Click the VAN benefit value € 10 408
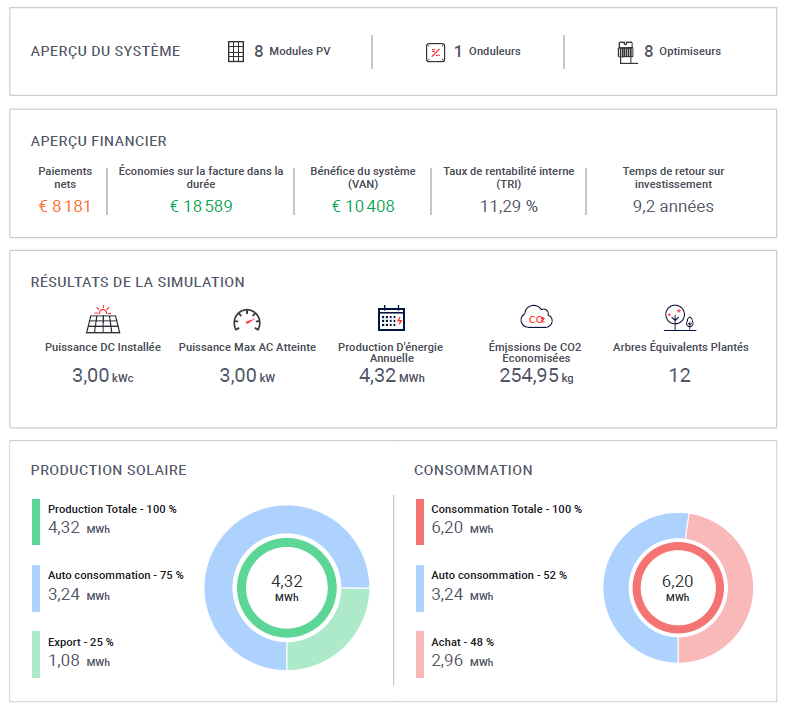The height and width of the screenshot is (717, 796). [x=363, y=207]
